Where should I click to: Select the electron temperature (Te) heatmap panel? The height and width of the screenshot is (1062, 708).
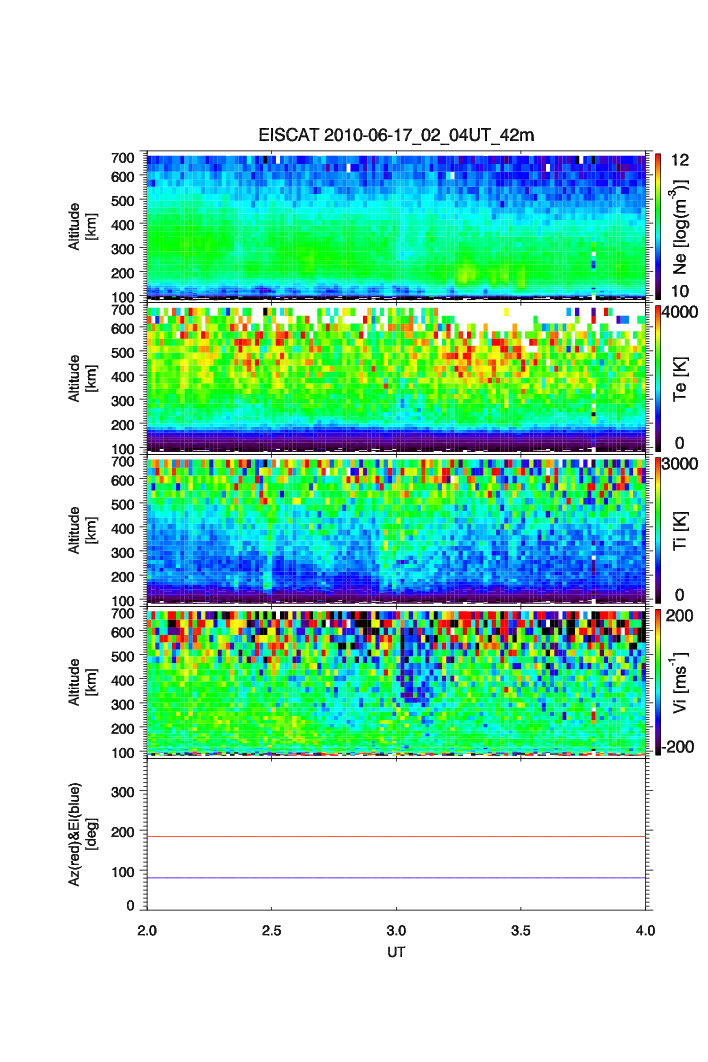point(397,377)
